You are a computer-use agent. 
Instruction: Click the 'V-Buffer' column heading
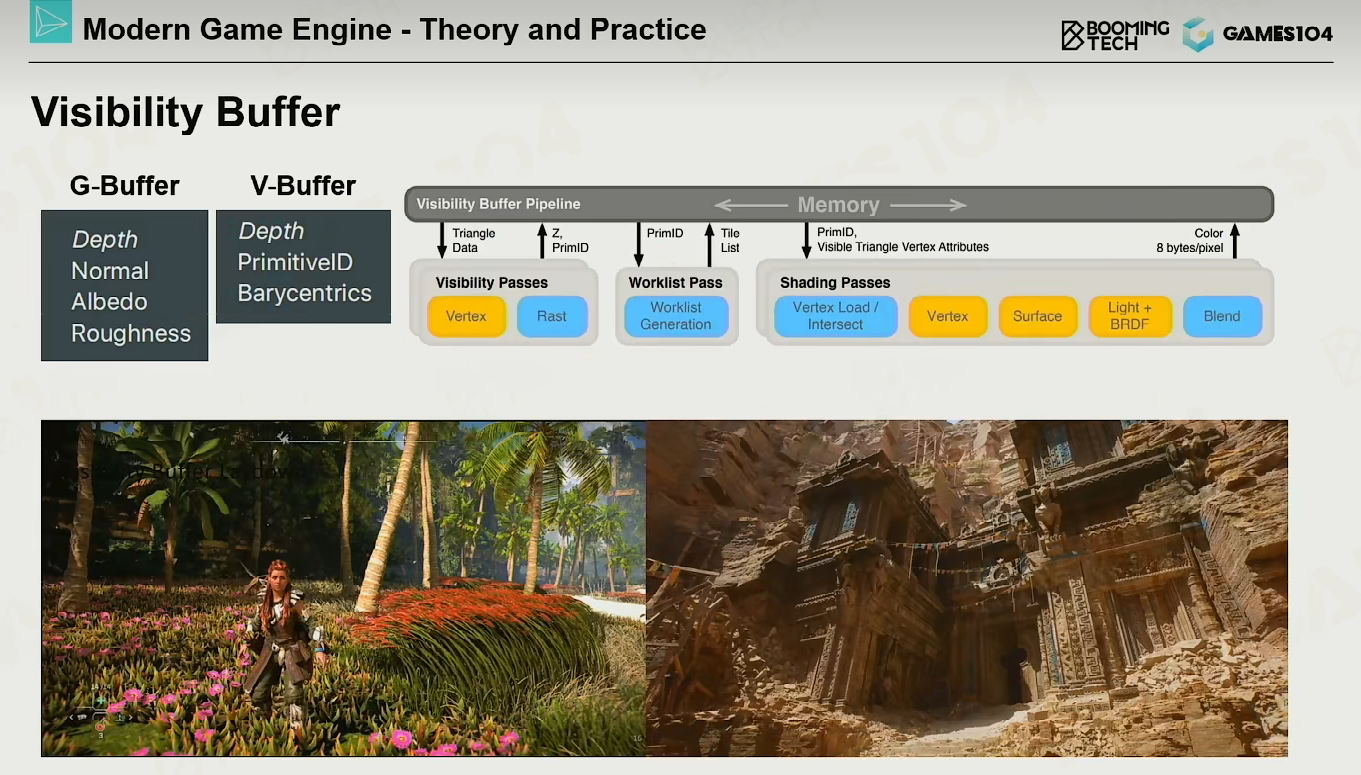303,186
